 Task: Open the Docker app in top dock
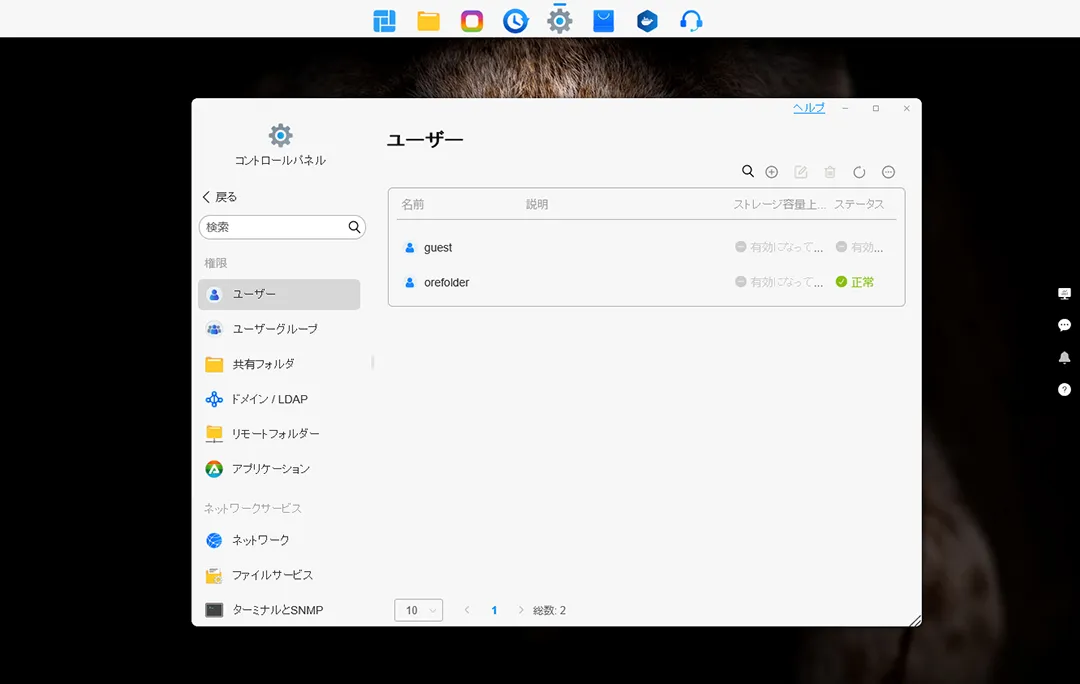coord(647,21)
